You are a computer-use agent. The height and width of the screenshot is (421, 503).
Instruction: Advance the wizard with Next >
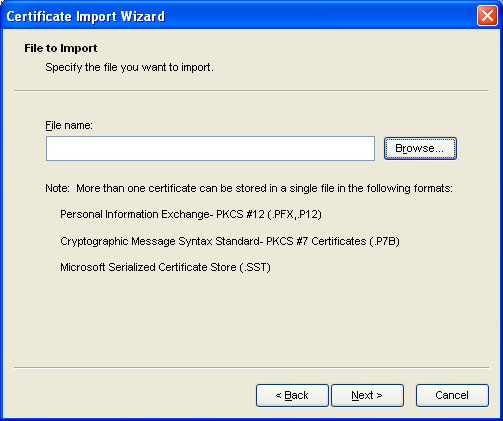pyautogui.click(x=367, y=395)
